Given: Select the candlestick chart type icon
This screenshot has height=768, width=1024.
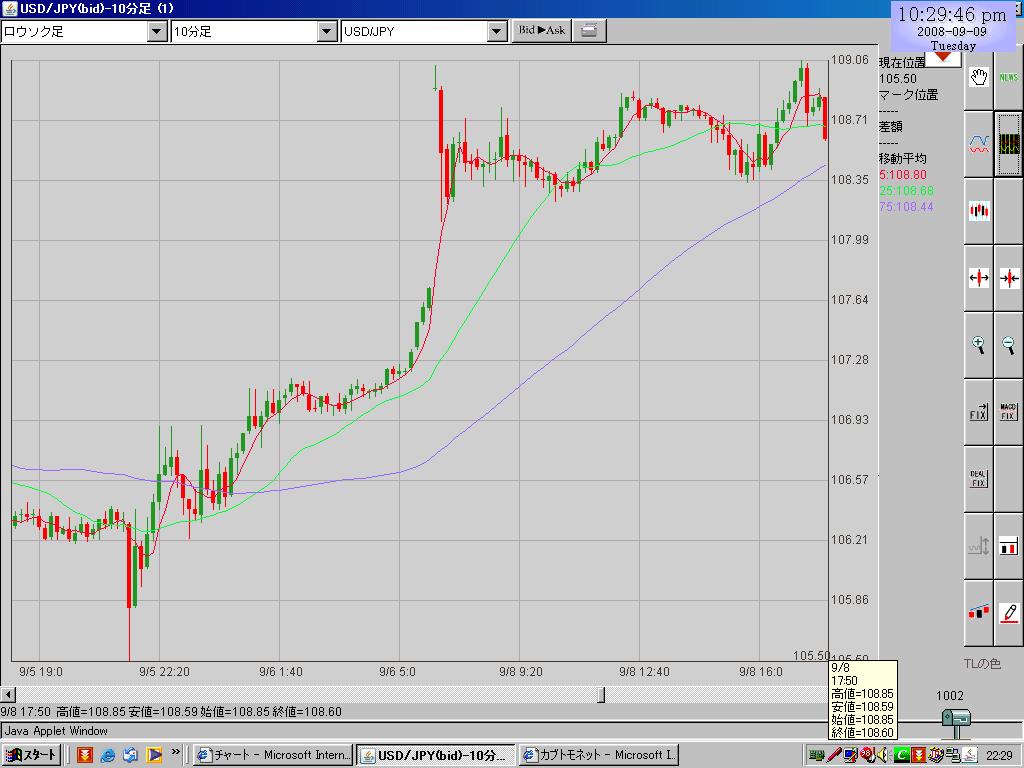Looking at the screenshot, I should point(979,211).
